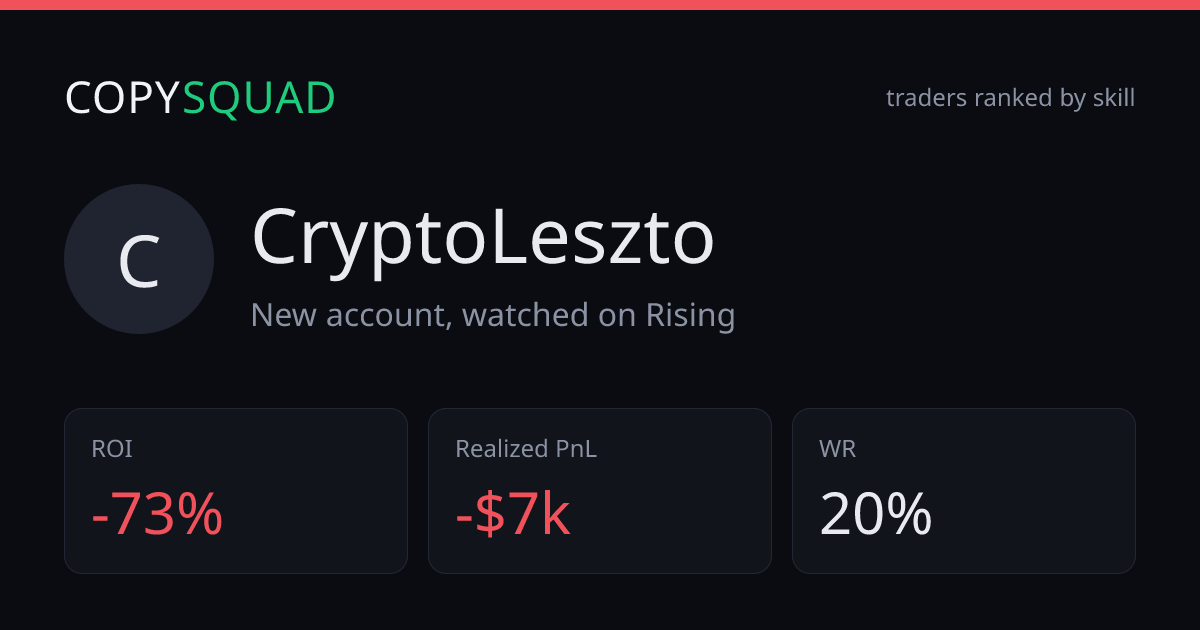1200x630 pixels.
Task: Click the -73% ROI value
Action: click(x=157, y=515)
